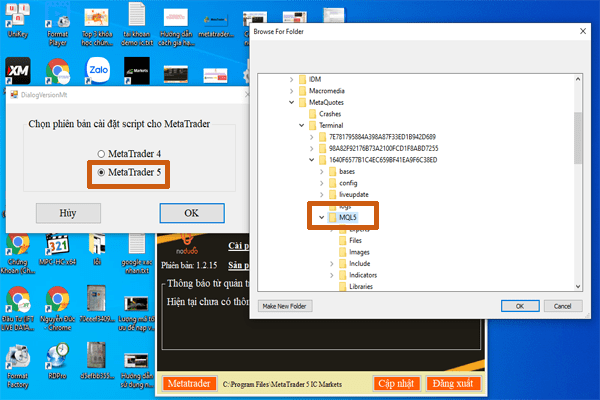Launch MPC-HC x64 media player icon
600x400 pixels.
57,249
